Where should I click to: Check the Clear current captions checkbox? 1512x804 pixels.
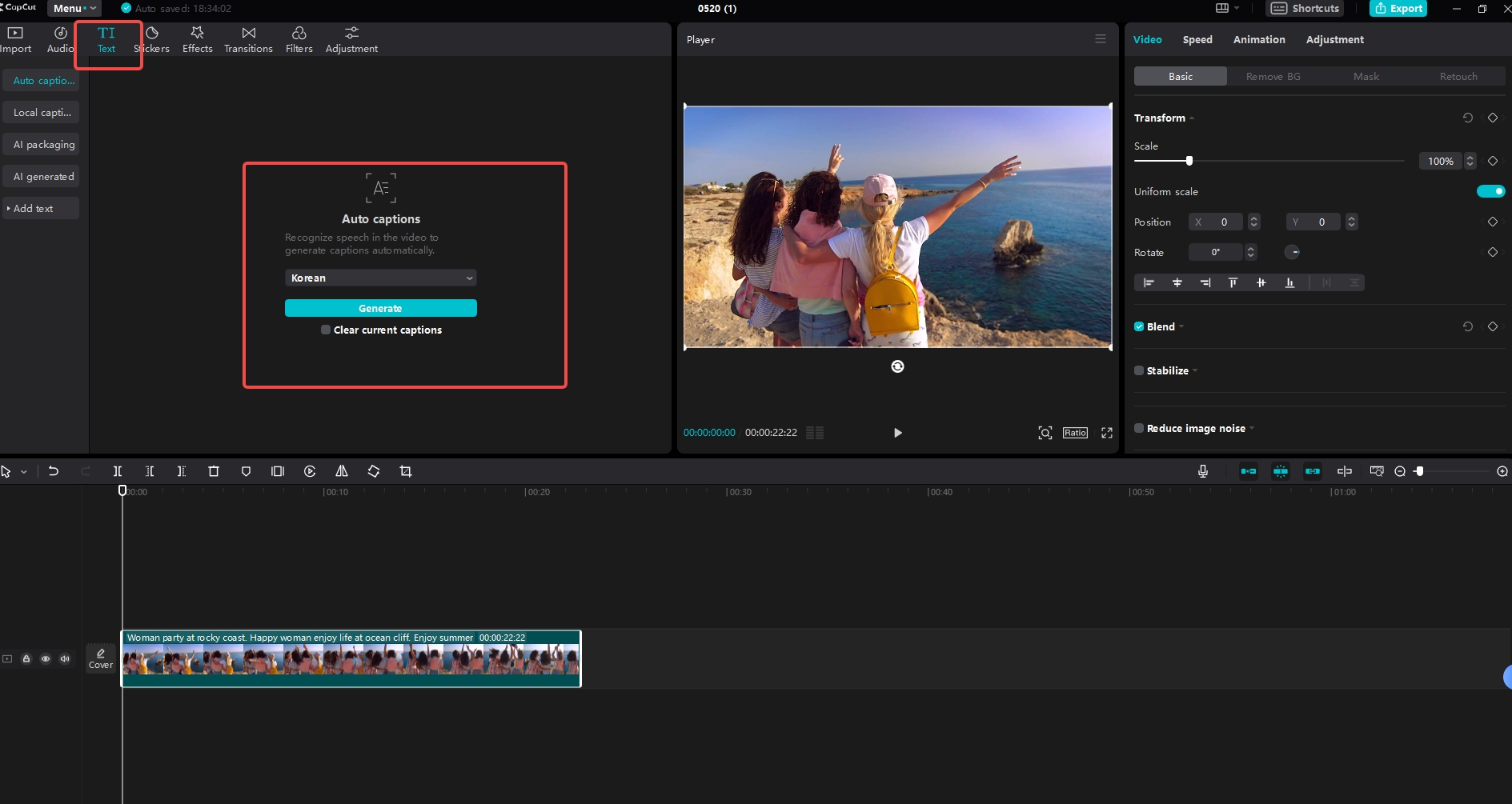click(x=325, y=330)
